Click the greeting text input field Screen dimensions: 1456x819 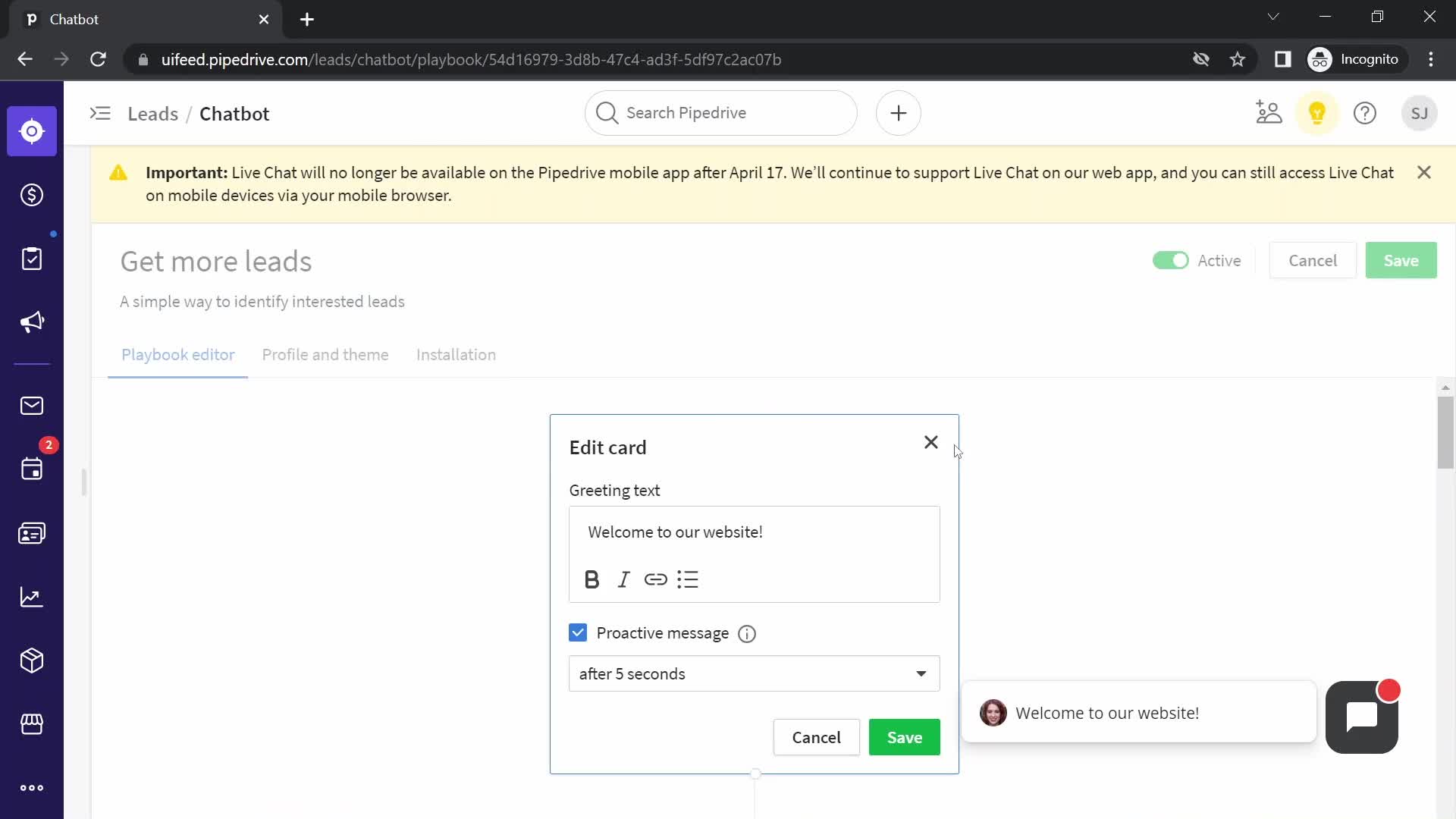(755, 531)
